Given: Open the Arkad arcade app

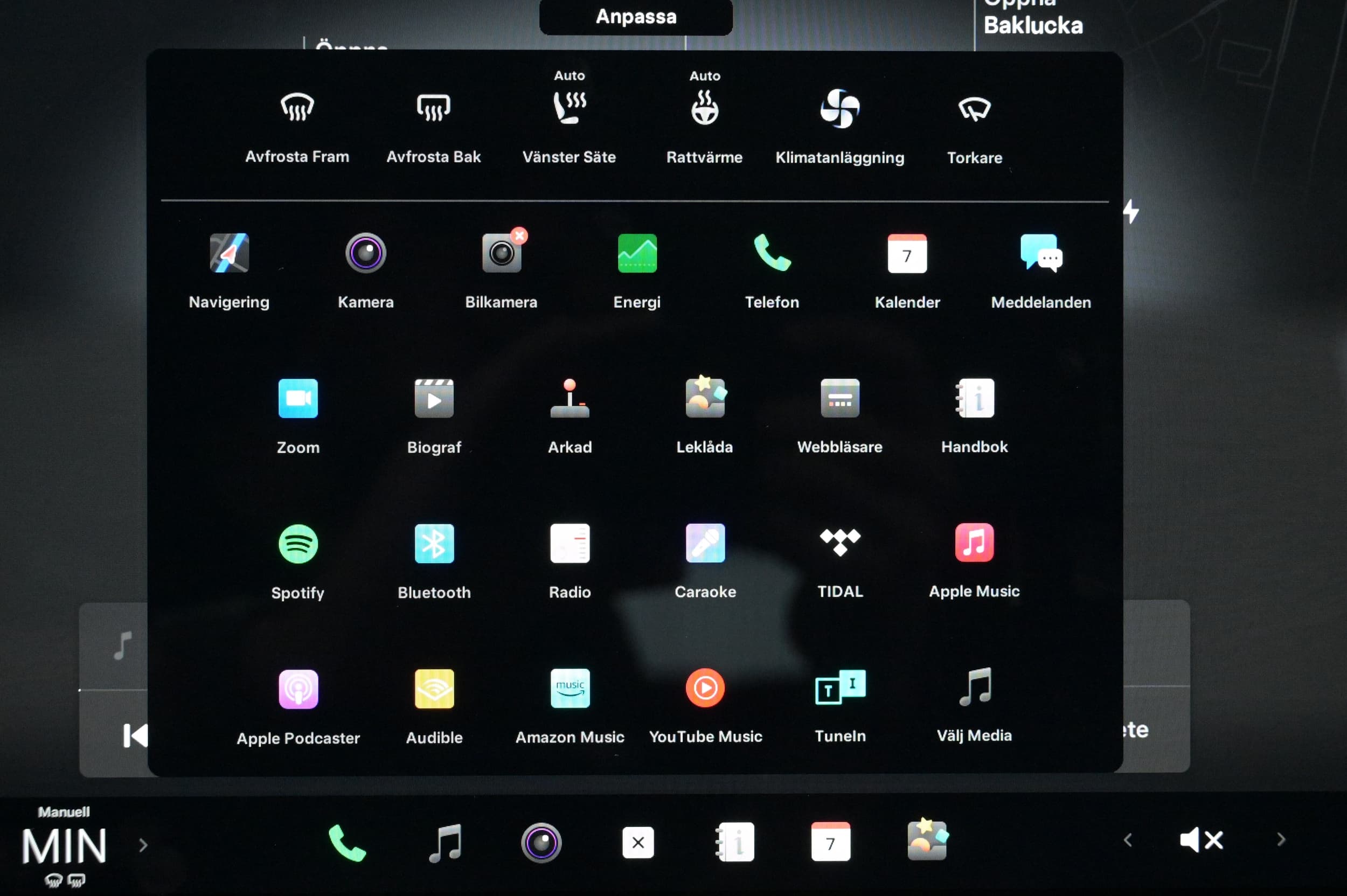Looking at the screenshot, I should click(570, 398).
